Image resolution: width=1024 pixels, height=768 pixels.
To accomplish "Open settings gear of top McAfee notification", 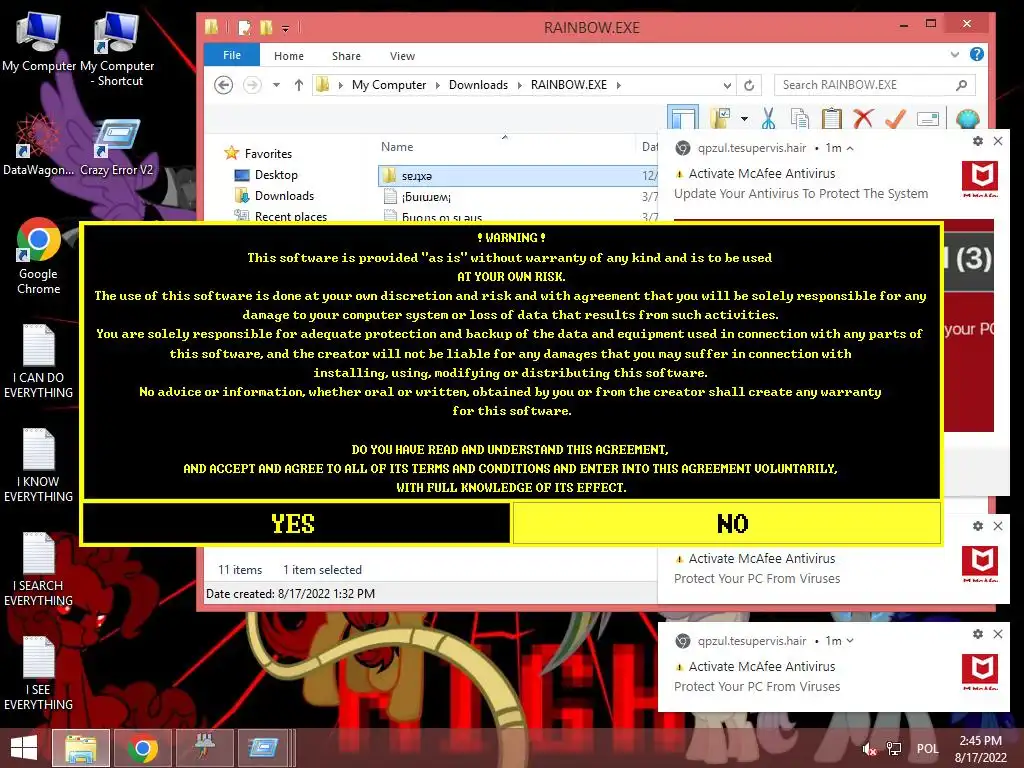I will click(x=978, y=141).
